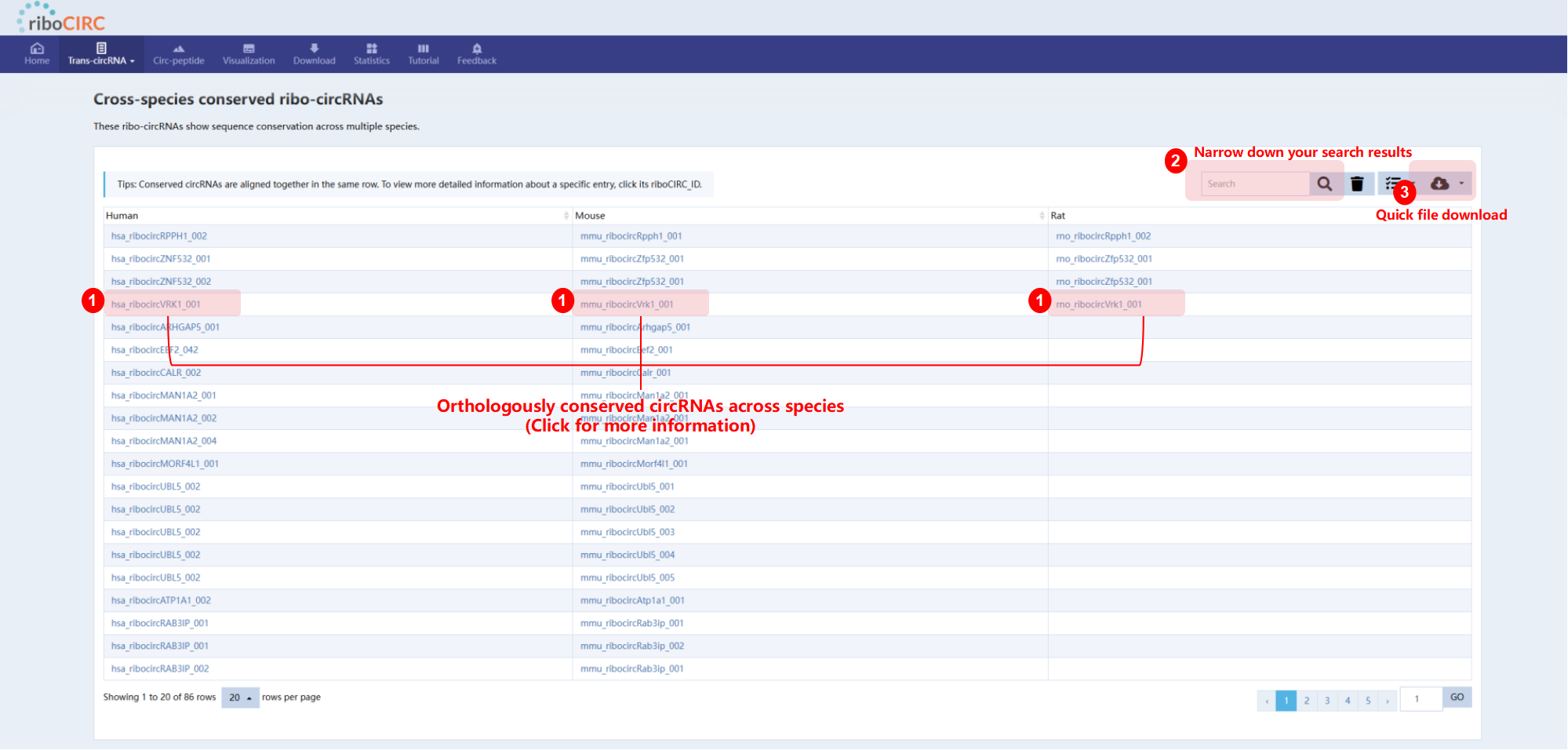Open the column list toggle icon
The height and width of the screenshot is (750, 1568).
(x=1392, y=183)
